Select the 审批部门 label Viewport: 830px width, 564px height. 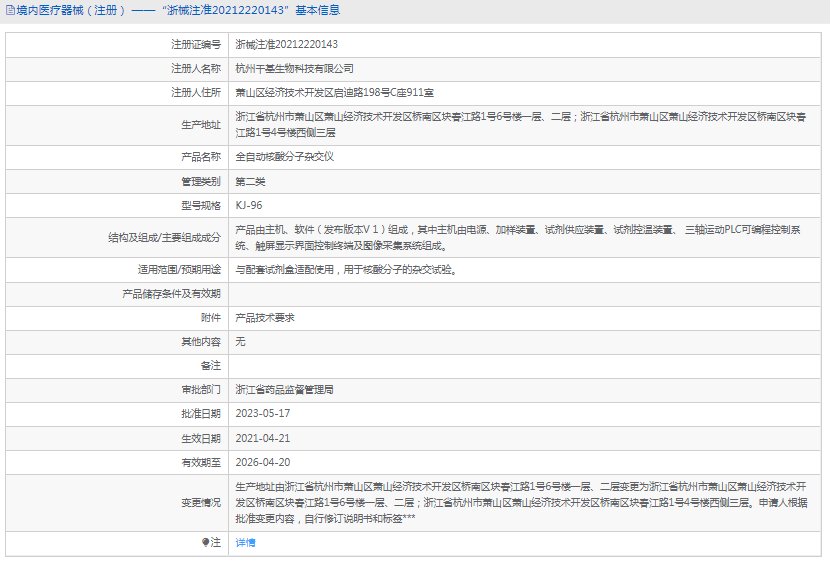pos(201,390)
